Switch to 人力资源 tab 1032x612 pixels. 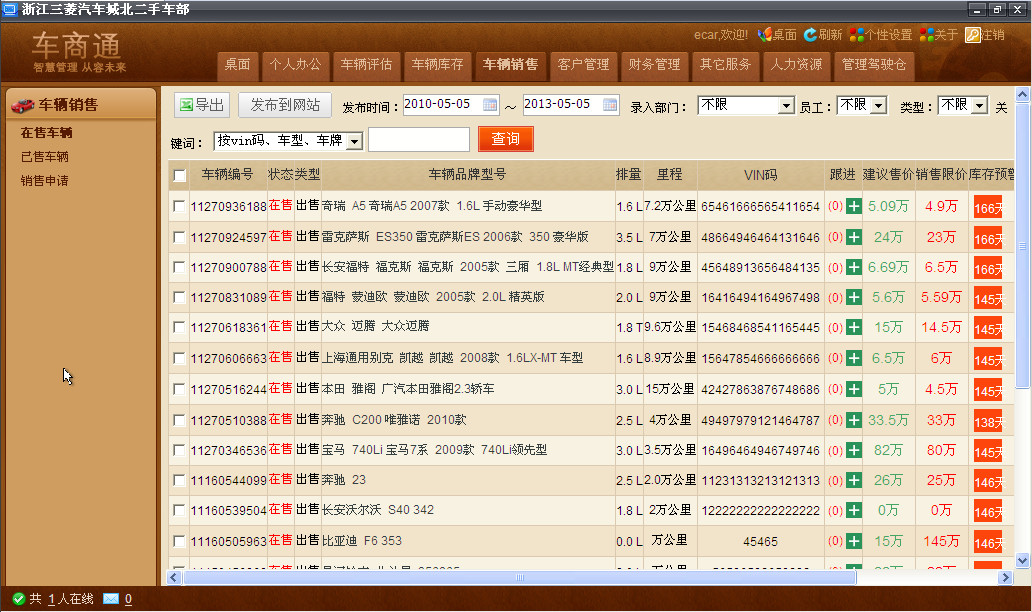coord(796,64)
